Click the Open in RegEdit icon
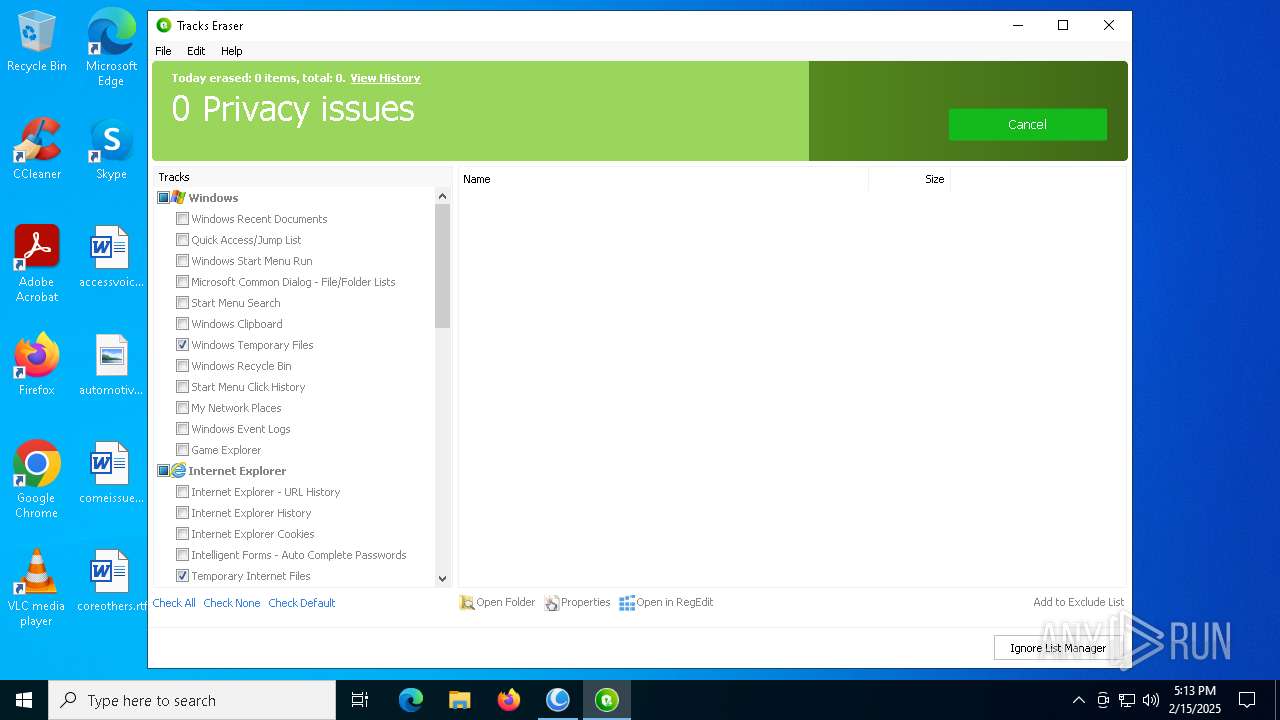The image size is (1280, 720). (x=627, y=603)
